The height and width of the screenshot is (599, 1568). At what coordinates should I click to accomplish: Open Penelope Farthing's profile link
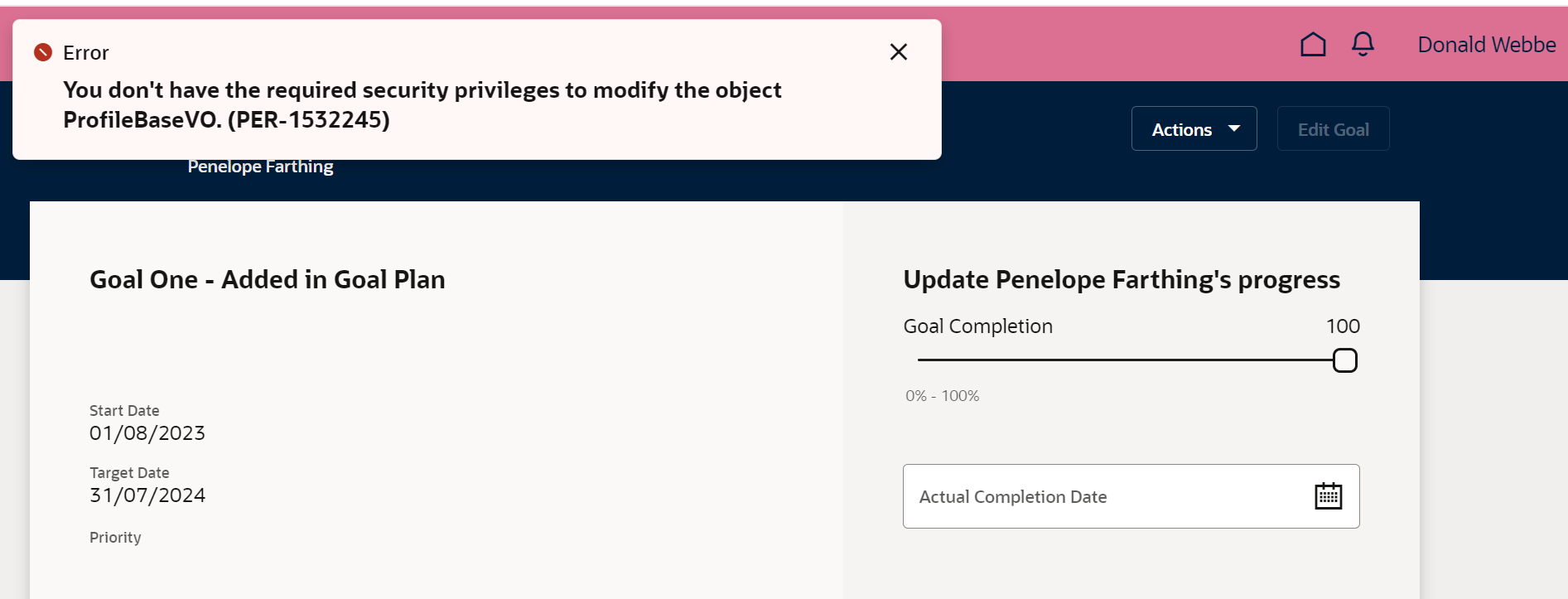260,166
